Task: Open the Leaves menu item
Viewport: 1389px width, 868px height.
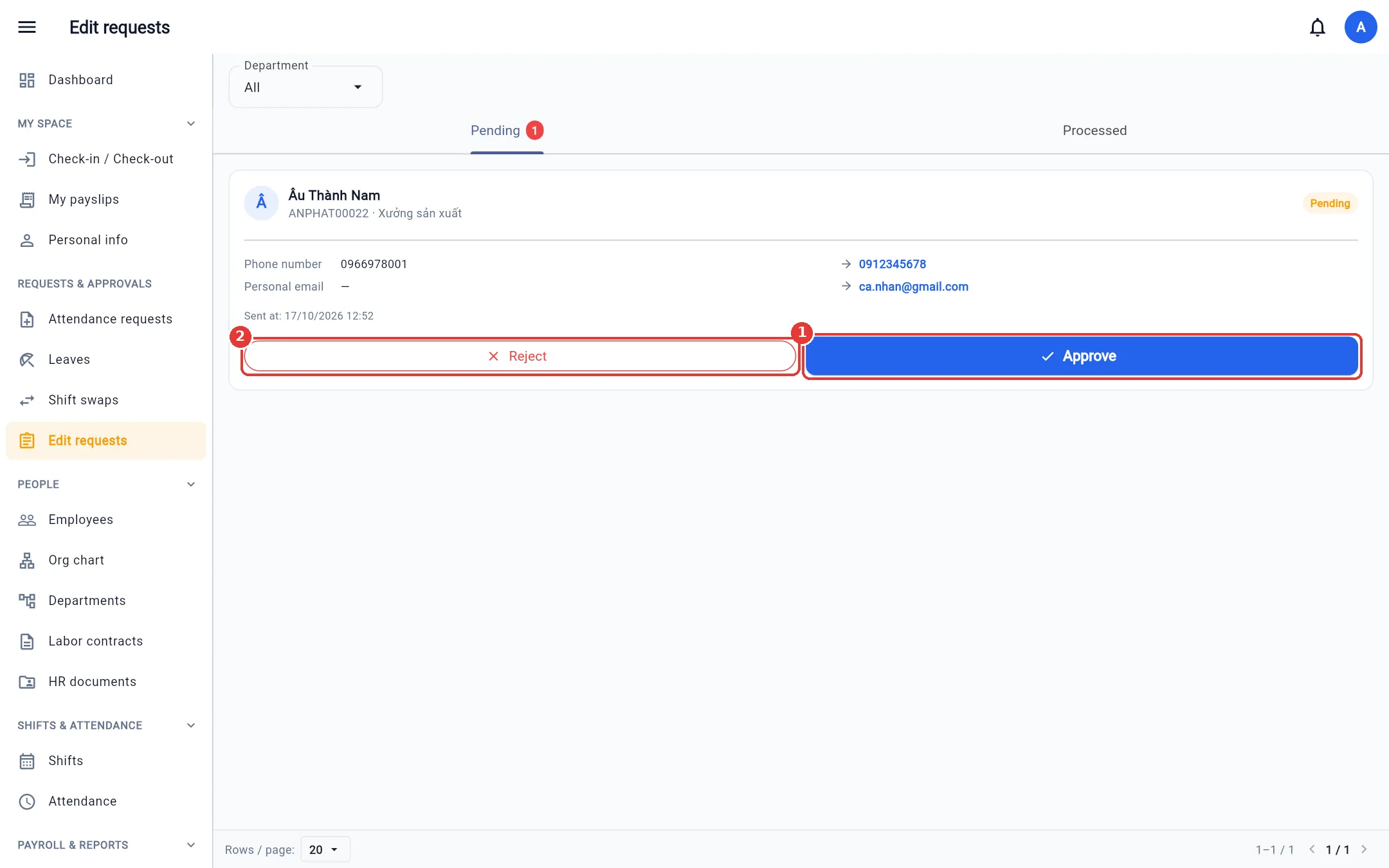Action: point(106,359)
